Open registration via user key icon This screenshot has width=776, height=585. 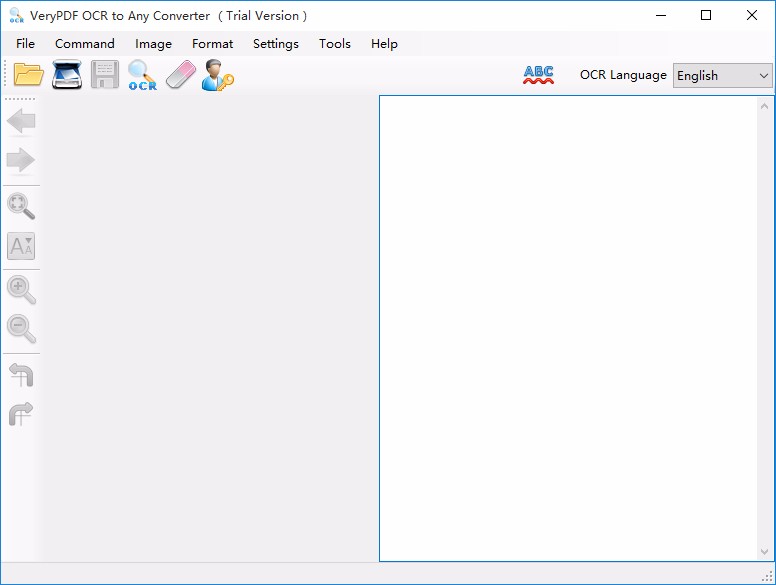pos(218,75)
